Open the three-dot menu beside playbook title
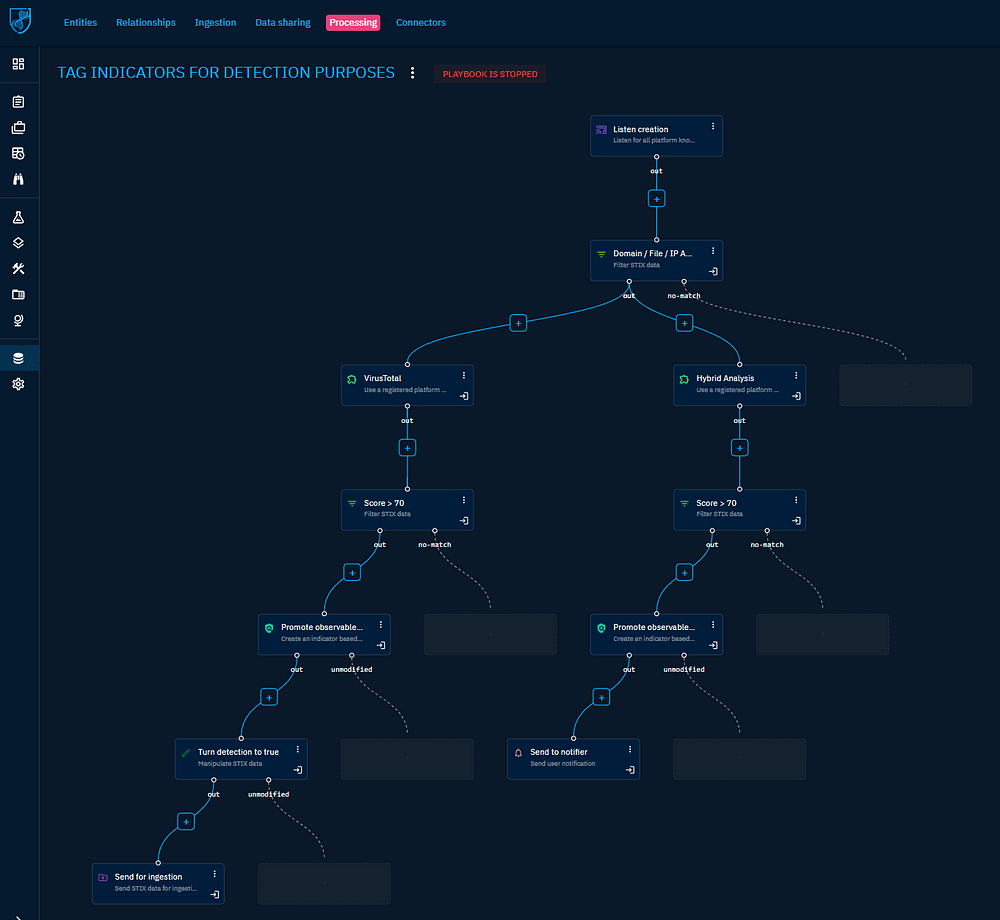 [413, 73]
